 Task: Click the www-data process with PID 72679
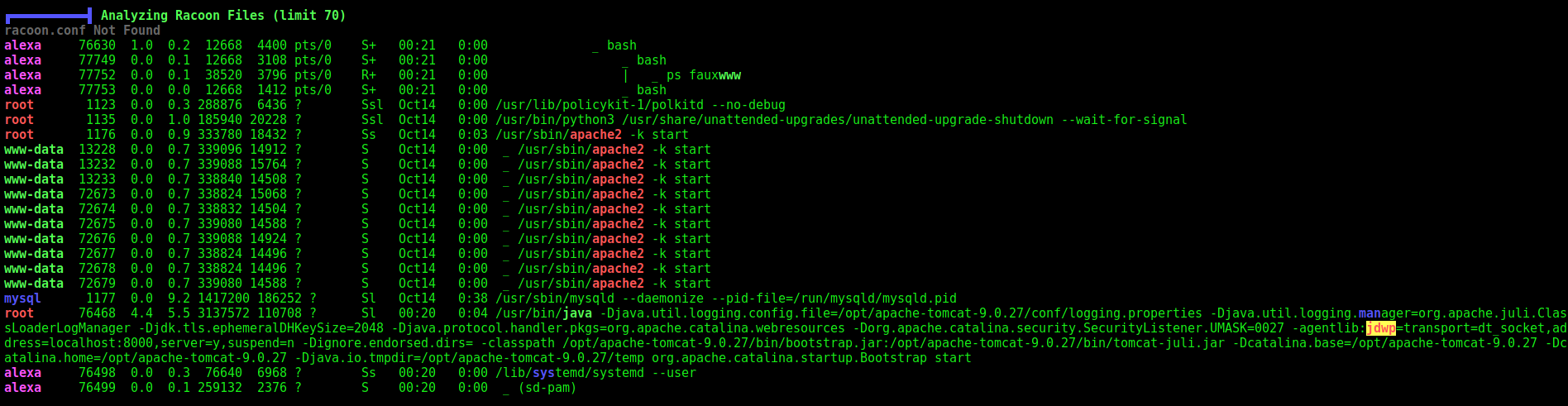click(357, 284)
